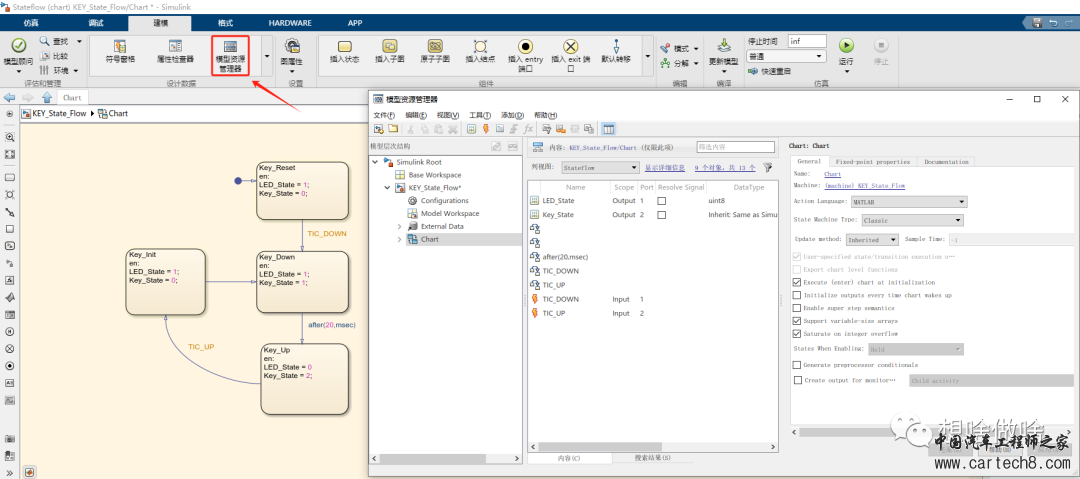Viewport: 1080px width, 479px height.
Task: Click the 停止时间 inf input field
Action: tap(807, 41)
